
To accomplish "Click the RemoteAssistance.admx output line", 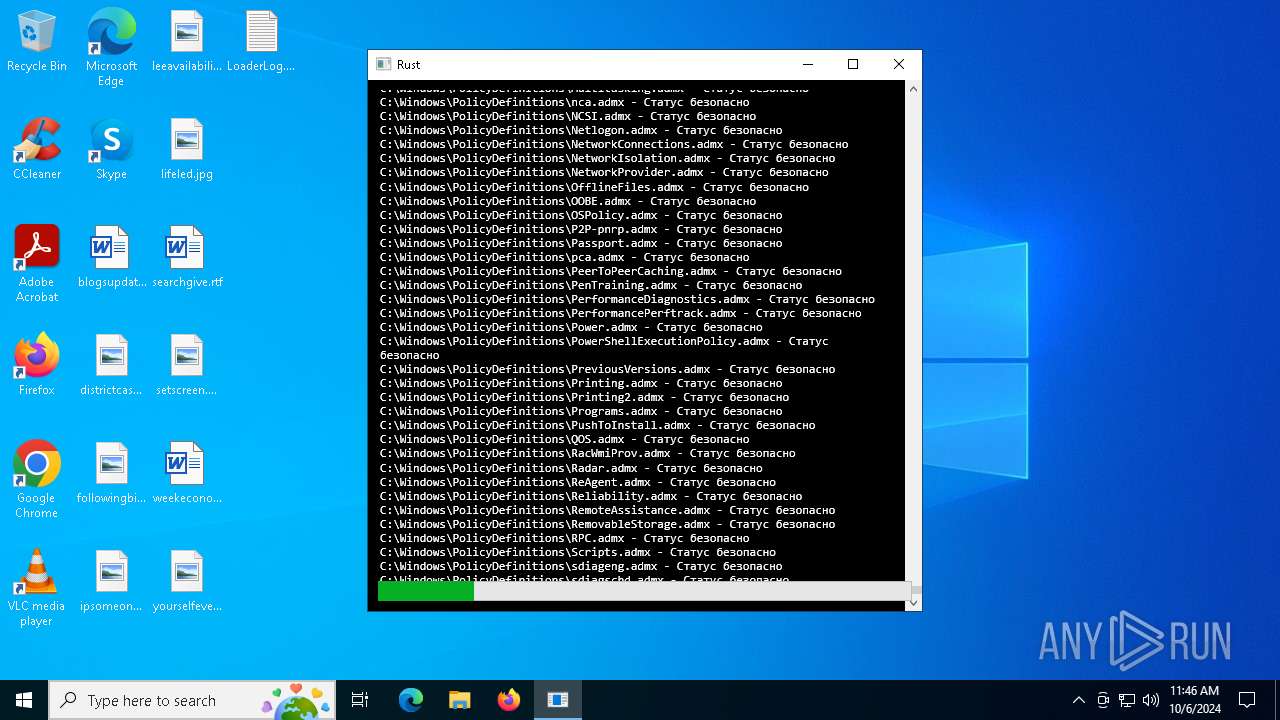I will click(607, 510).
